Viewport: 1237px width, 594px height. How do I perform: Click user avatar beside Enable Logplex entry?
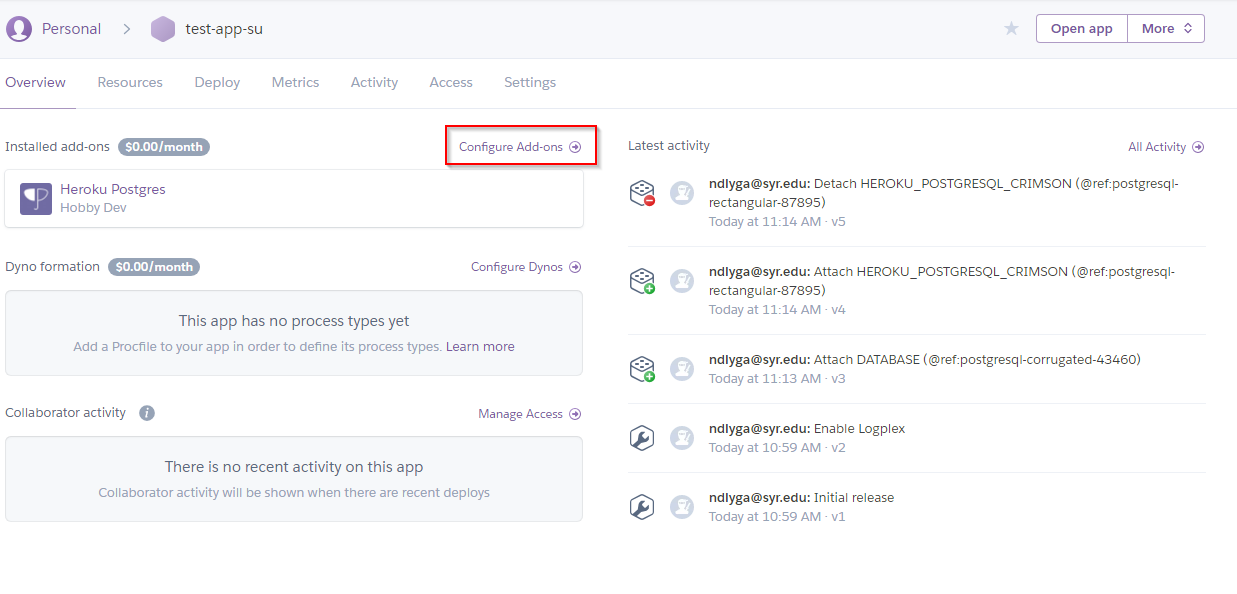(x=682, y=438)
